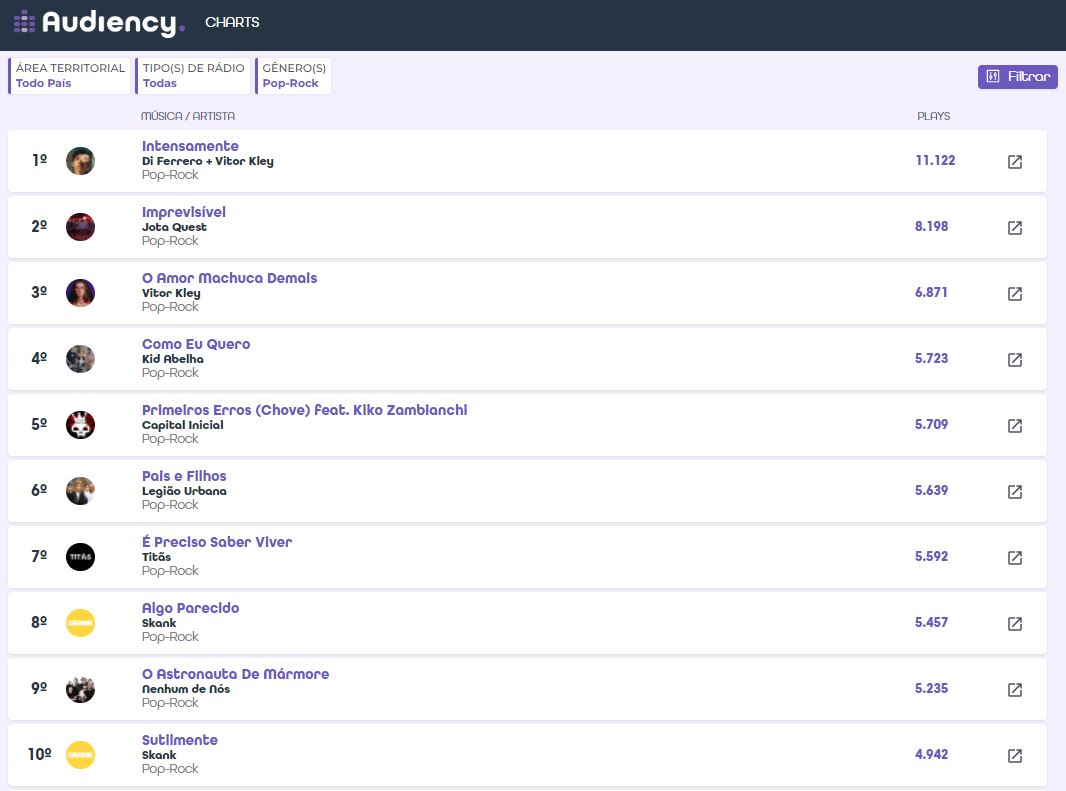Open the CHARTS menu item
Viewport: 1066px width, 791px height.
(232, 22)
